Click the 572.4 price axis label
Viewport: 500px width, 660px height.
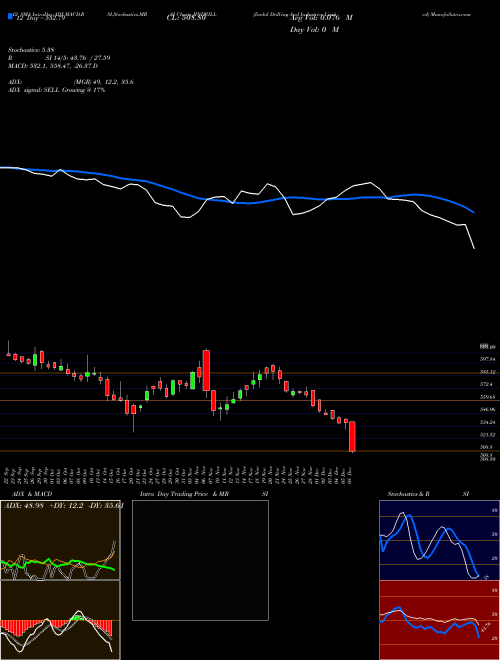click(x=486, y=384)
